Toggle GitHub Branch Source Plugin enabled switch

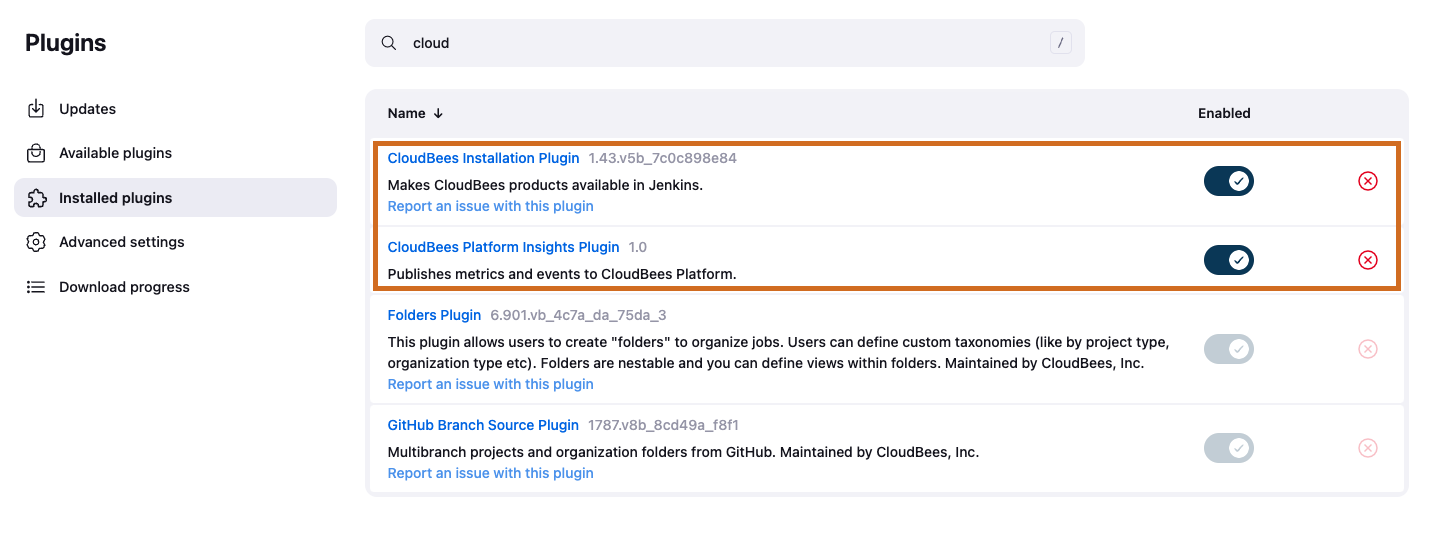[1228, 448]
